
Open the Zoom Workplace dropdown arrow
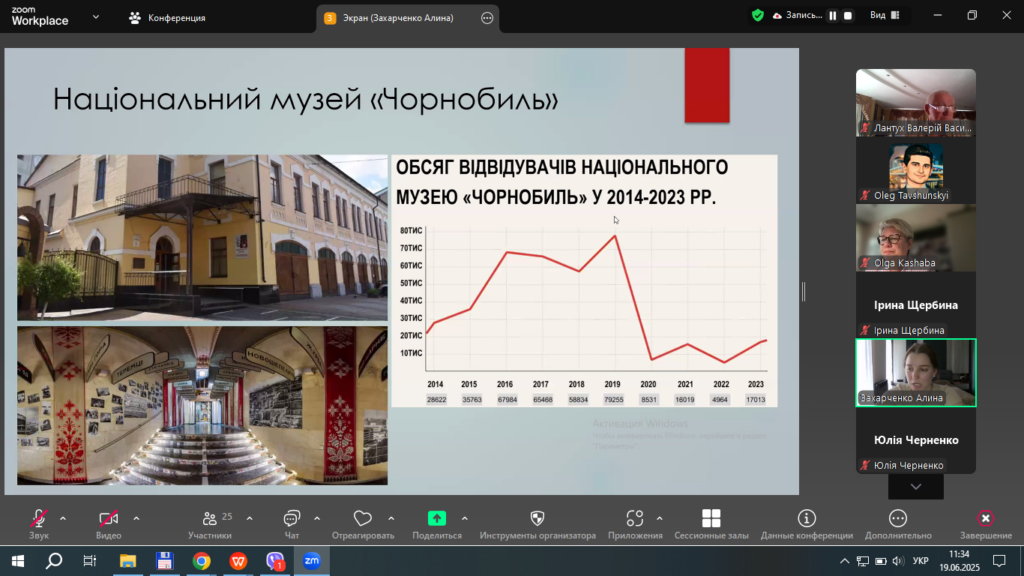coord(96,17)
